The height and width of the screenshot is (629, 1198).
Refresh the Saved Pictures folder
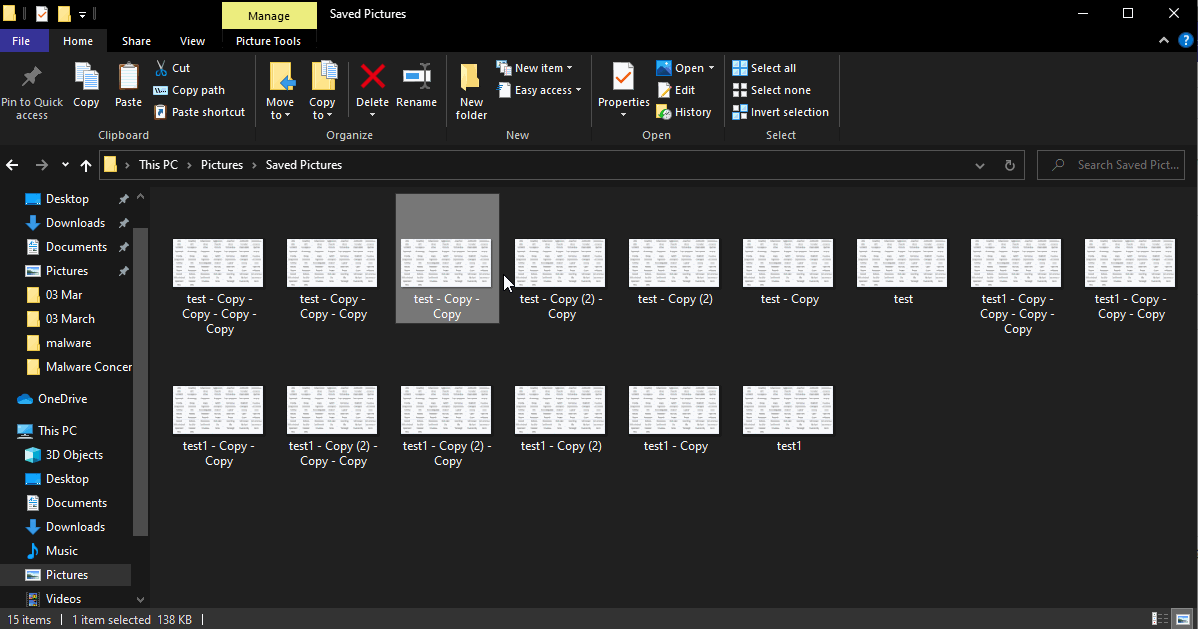tap(1009, 165)
